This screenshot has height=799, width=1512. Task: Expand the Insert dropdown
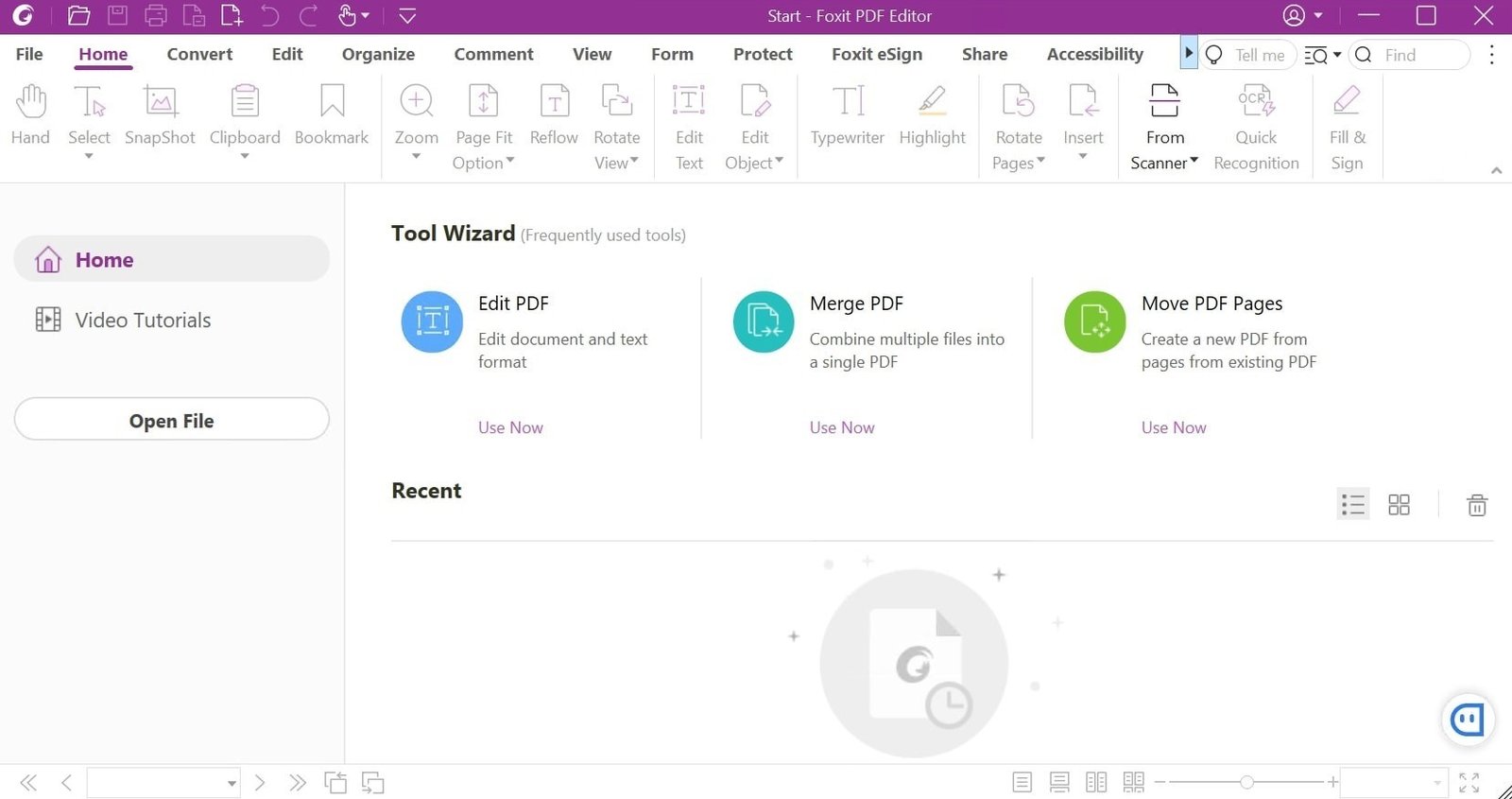point(1083,157)
